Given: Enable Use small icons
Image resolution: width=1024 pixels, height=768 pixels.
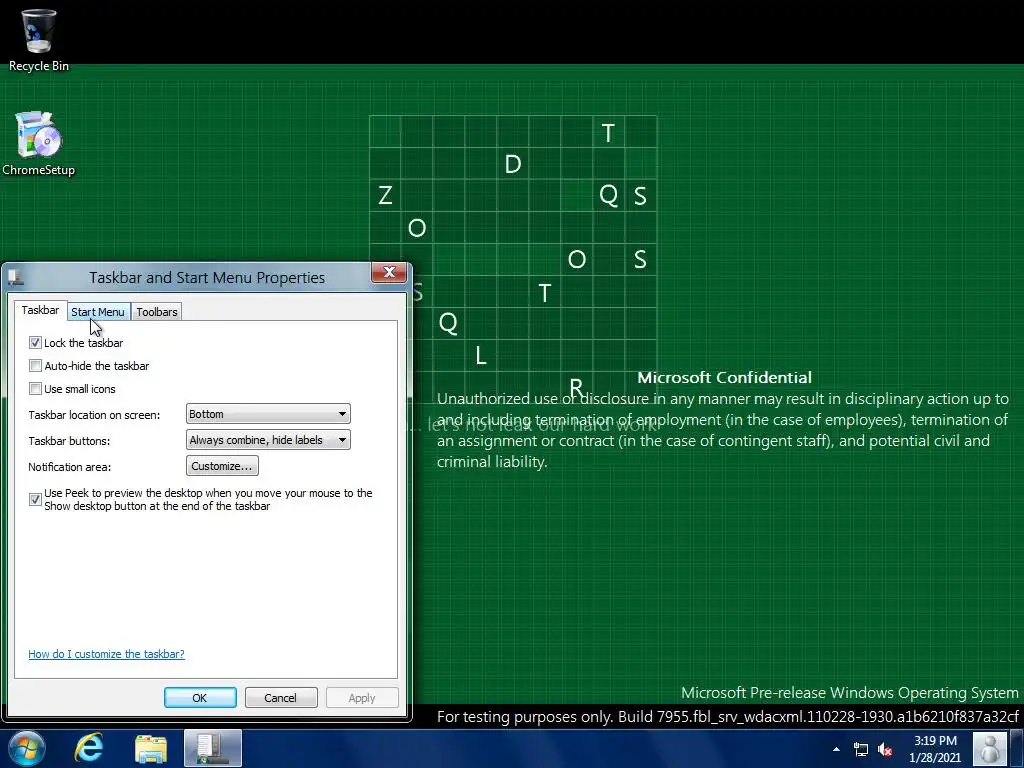Looking at the screenshot, I should click(35, 389).
